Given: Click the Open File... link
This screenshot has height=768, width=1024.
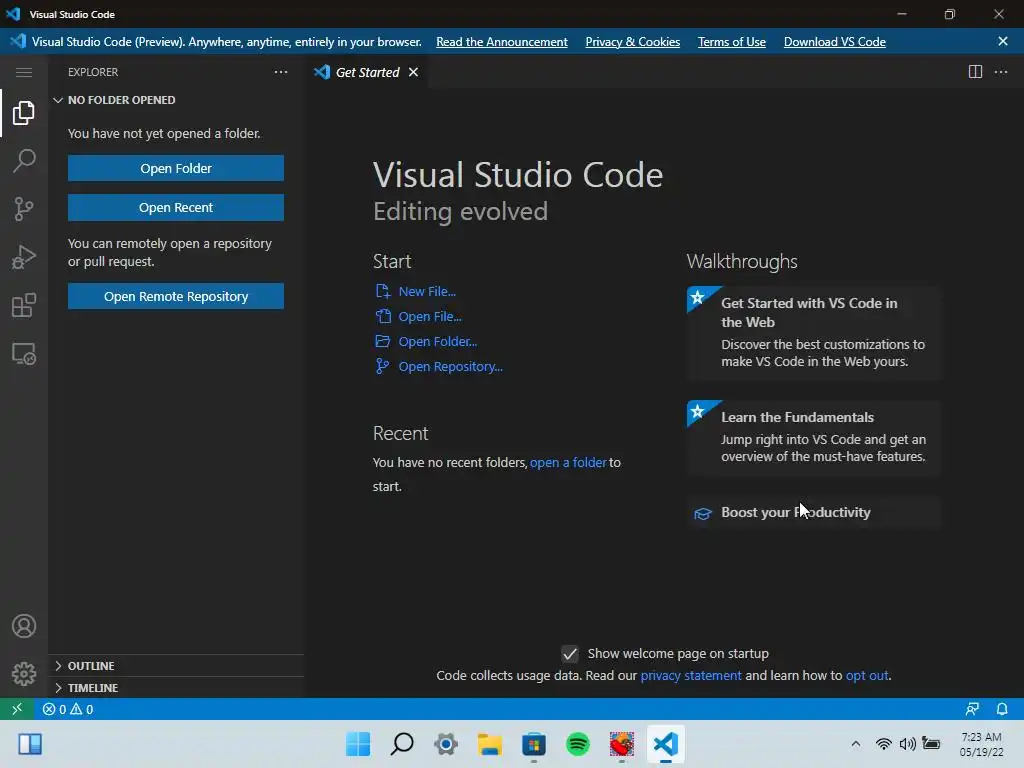Looking at the screenshot, I should pyautogui.click(x=430, y=316).
